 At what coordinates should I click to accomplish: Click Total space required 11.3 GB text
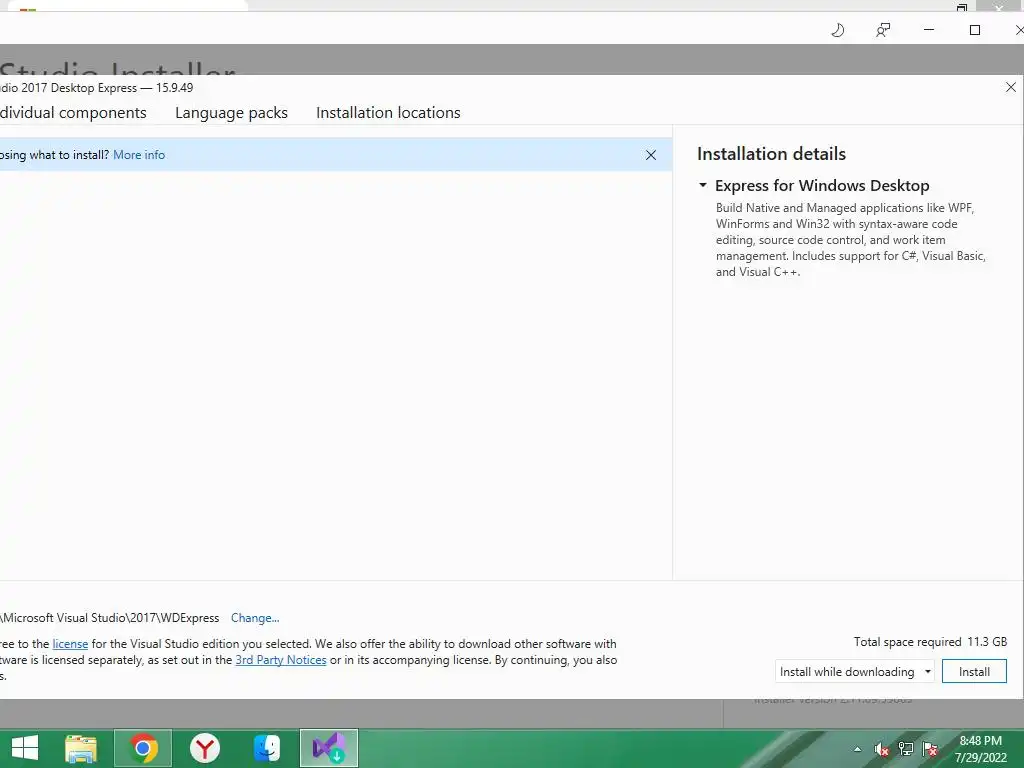pos(931,642)
